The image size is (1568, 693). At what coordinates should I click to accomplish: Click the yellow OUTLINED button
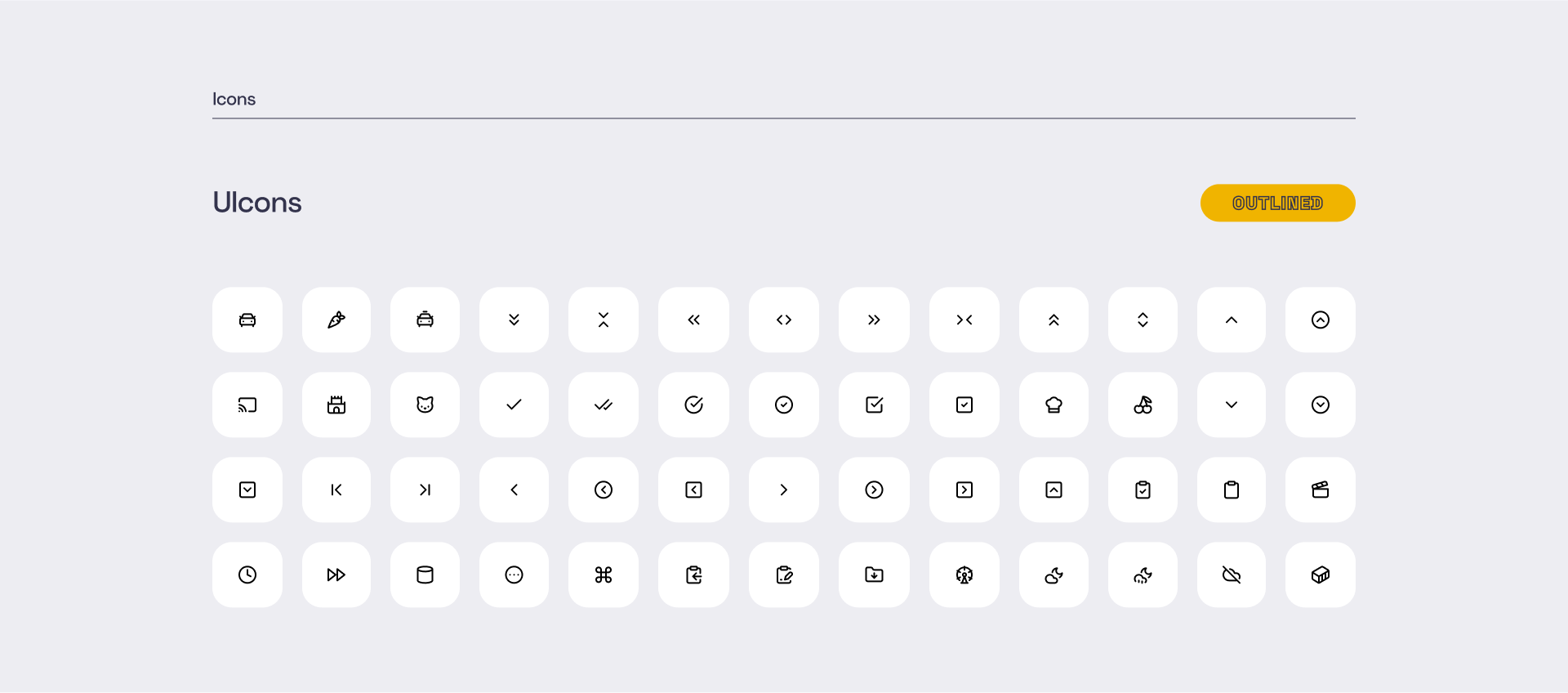point(1278,203)
